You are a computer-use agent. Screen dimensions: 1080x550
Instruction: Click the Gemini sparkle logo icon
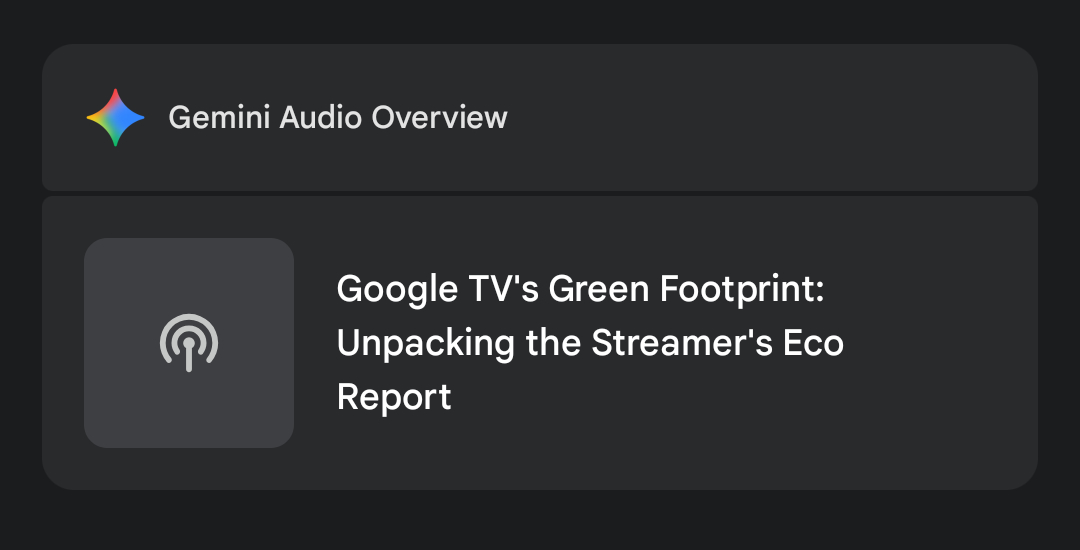point(115,118)
